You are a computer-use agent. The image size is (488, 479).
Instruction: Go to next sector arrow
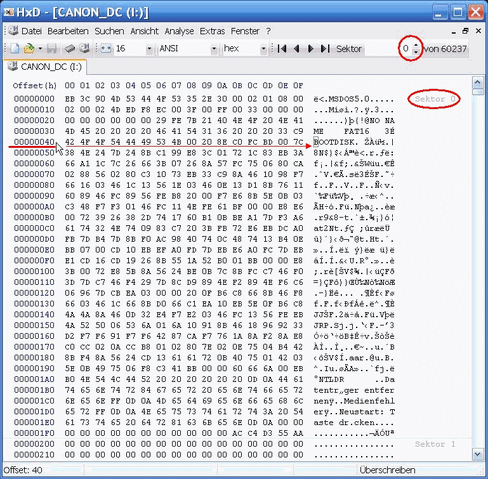click(310, 49)
